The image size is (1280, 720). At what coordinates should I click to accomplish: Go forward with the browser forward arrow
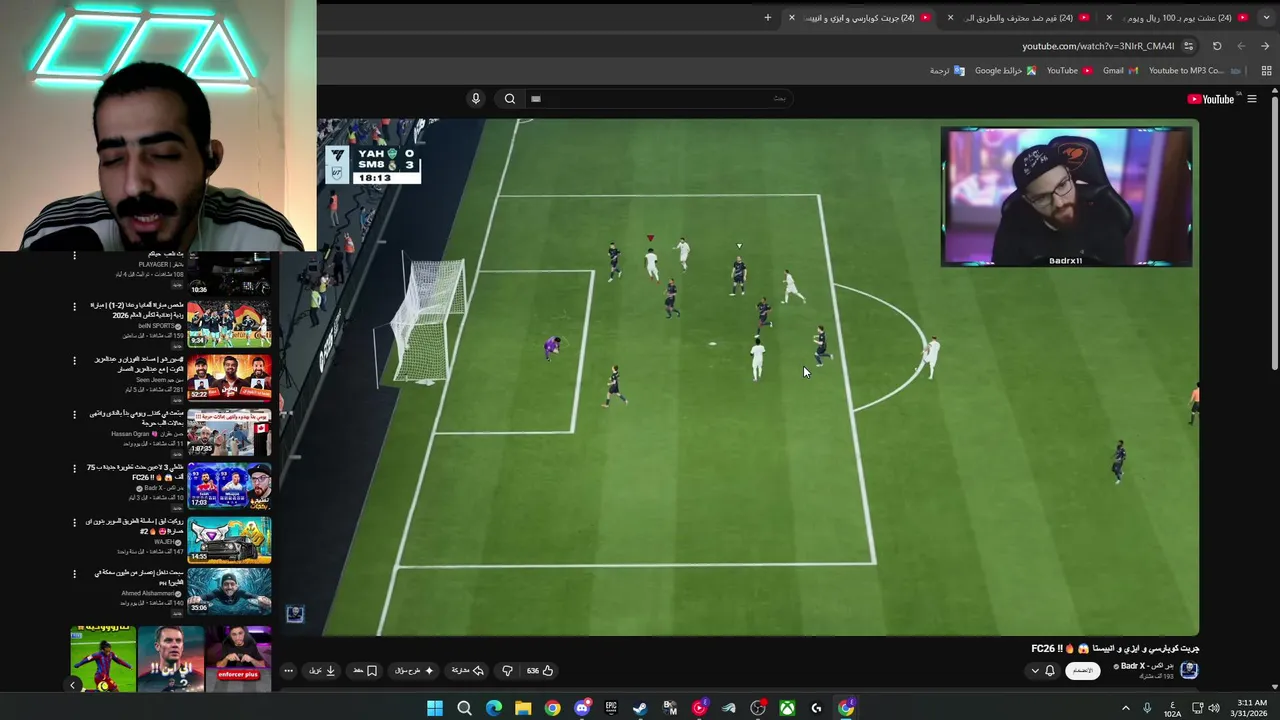[1241, 46]
